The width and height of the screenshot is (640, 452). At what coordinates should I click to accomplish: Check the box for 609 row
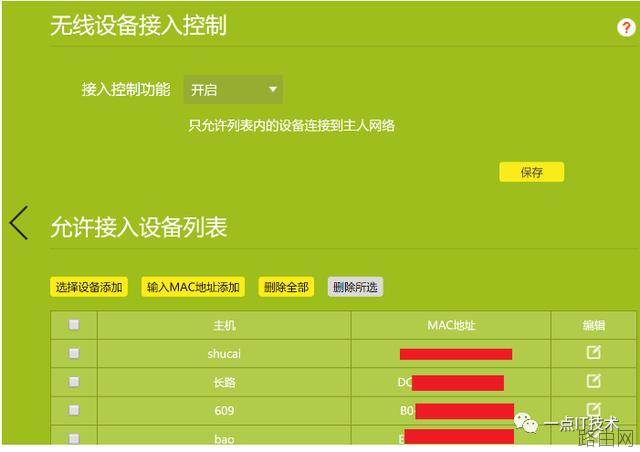74,410
